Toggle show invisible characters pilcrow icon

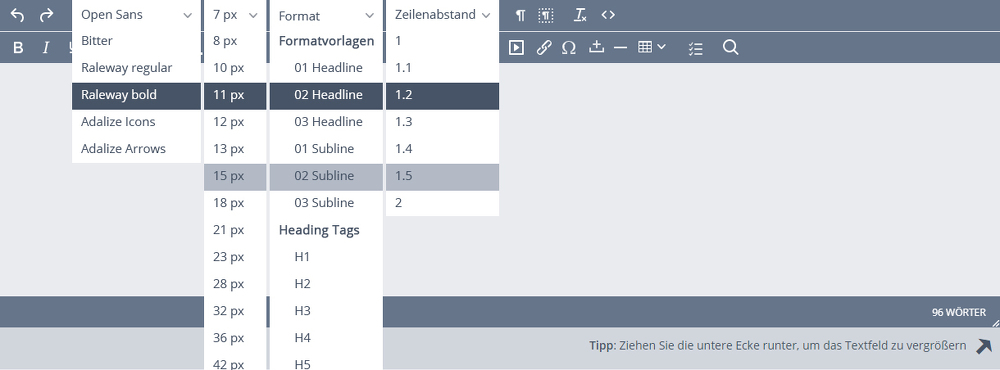pos(520,15)
